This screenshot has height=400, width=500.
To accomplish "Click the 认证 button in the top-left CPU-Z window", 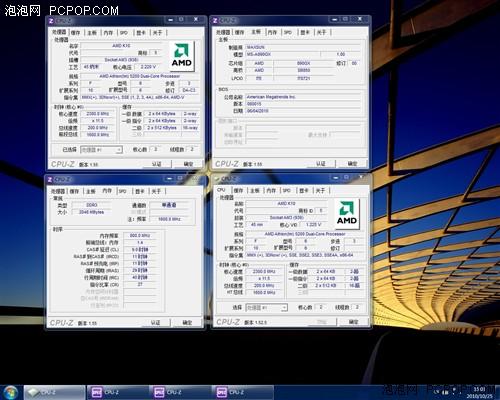I will click(157, 164).
